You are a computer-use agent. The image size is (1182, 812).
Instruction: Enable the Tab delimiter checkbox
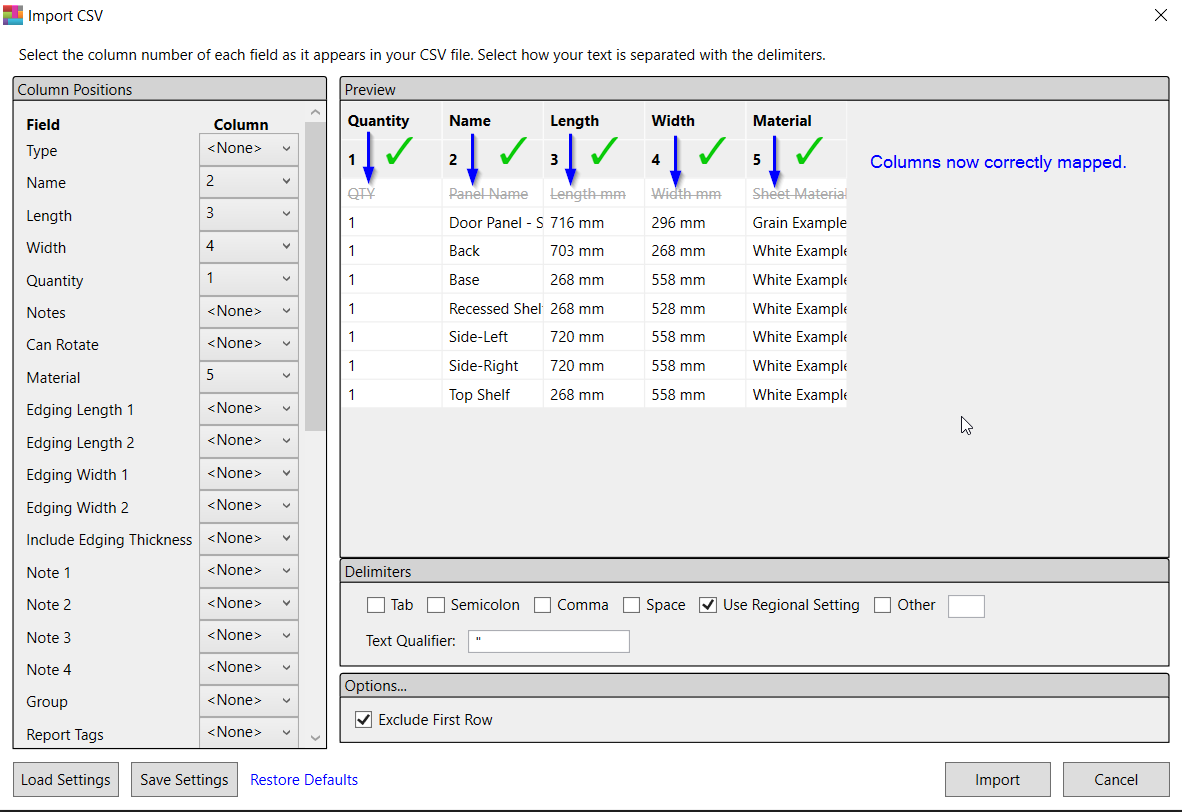point(376,605)
